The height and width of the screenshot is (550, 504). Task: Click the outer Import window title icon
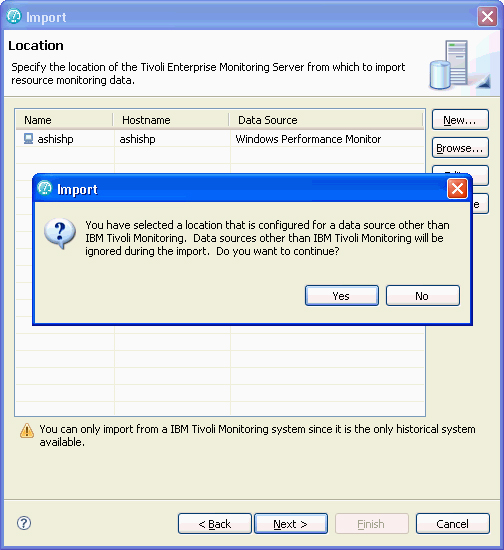(x=14, y=16)
